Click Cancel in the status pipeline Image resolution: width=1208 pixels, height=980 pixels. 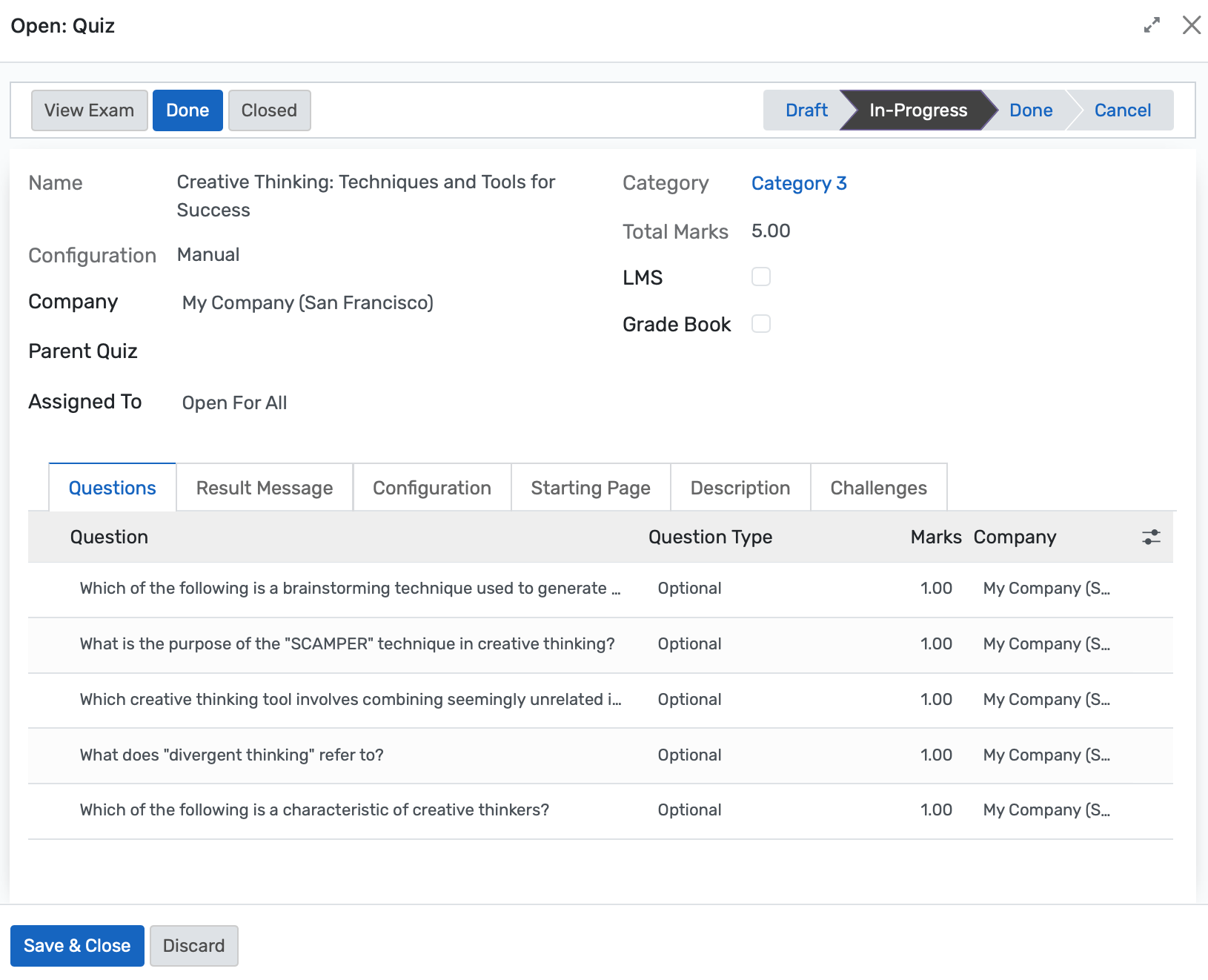coord(1122,110)
